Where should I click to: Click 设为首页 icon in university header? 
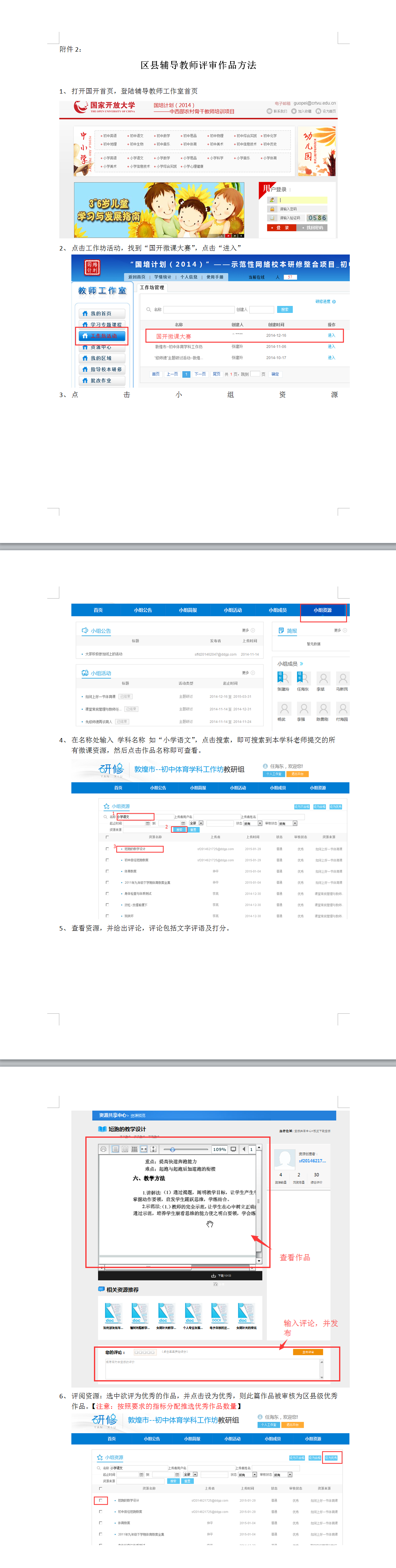(x=318, y=111)
